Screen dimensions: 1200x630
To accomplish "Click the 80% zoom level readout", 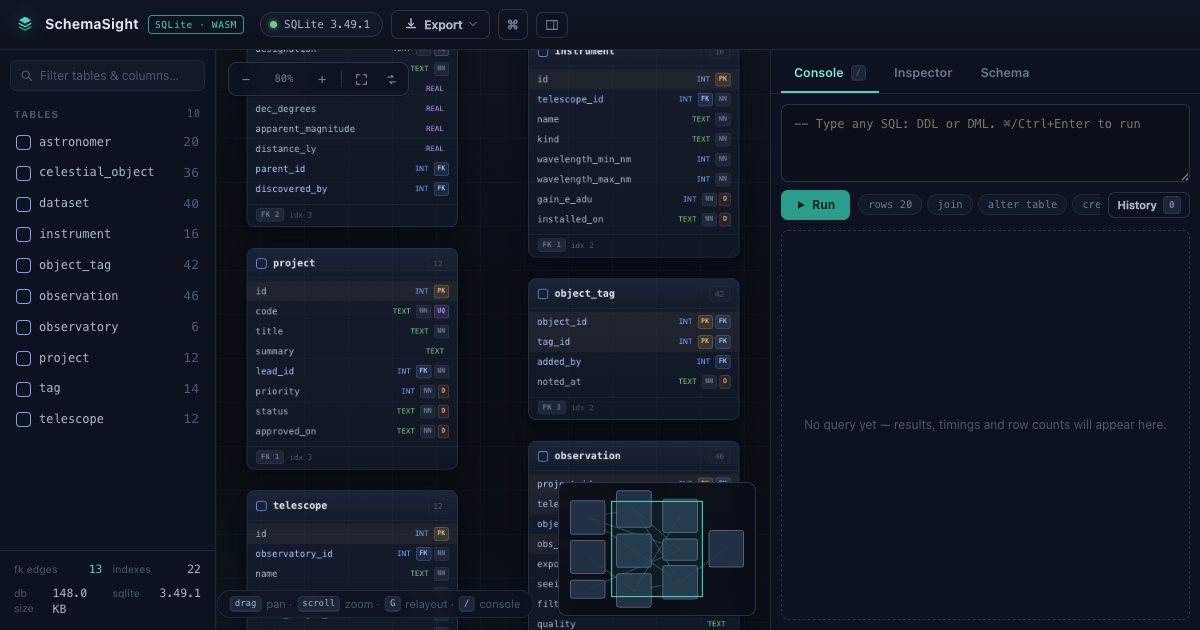I will click(x=284, y=79).
